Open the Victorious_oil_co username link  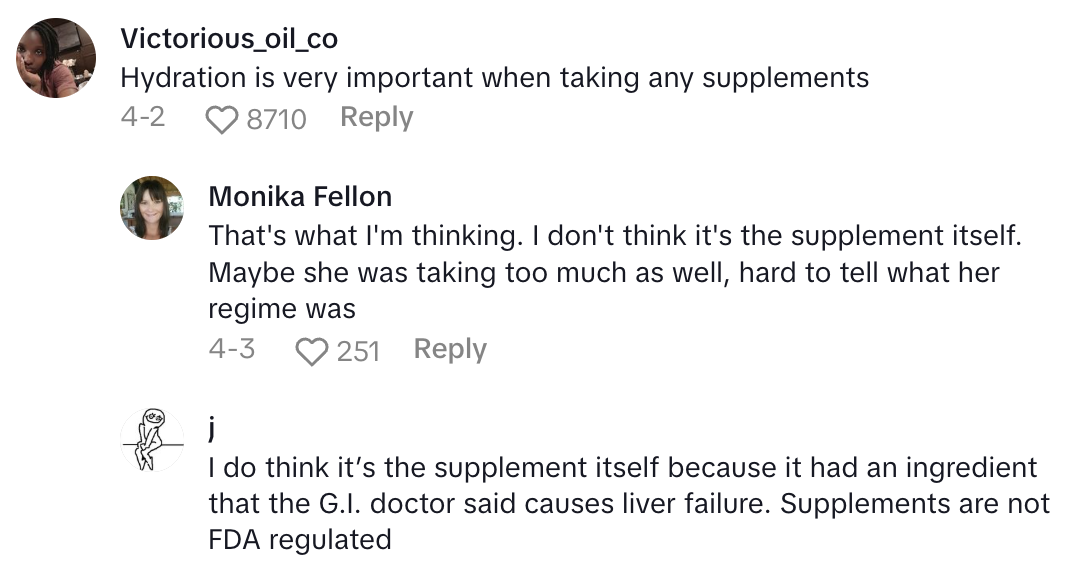(x=228, y=39)
